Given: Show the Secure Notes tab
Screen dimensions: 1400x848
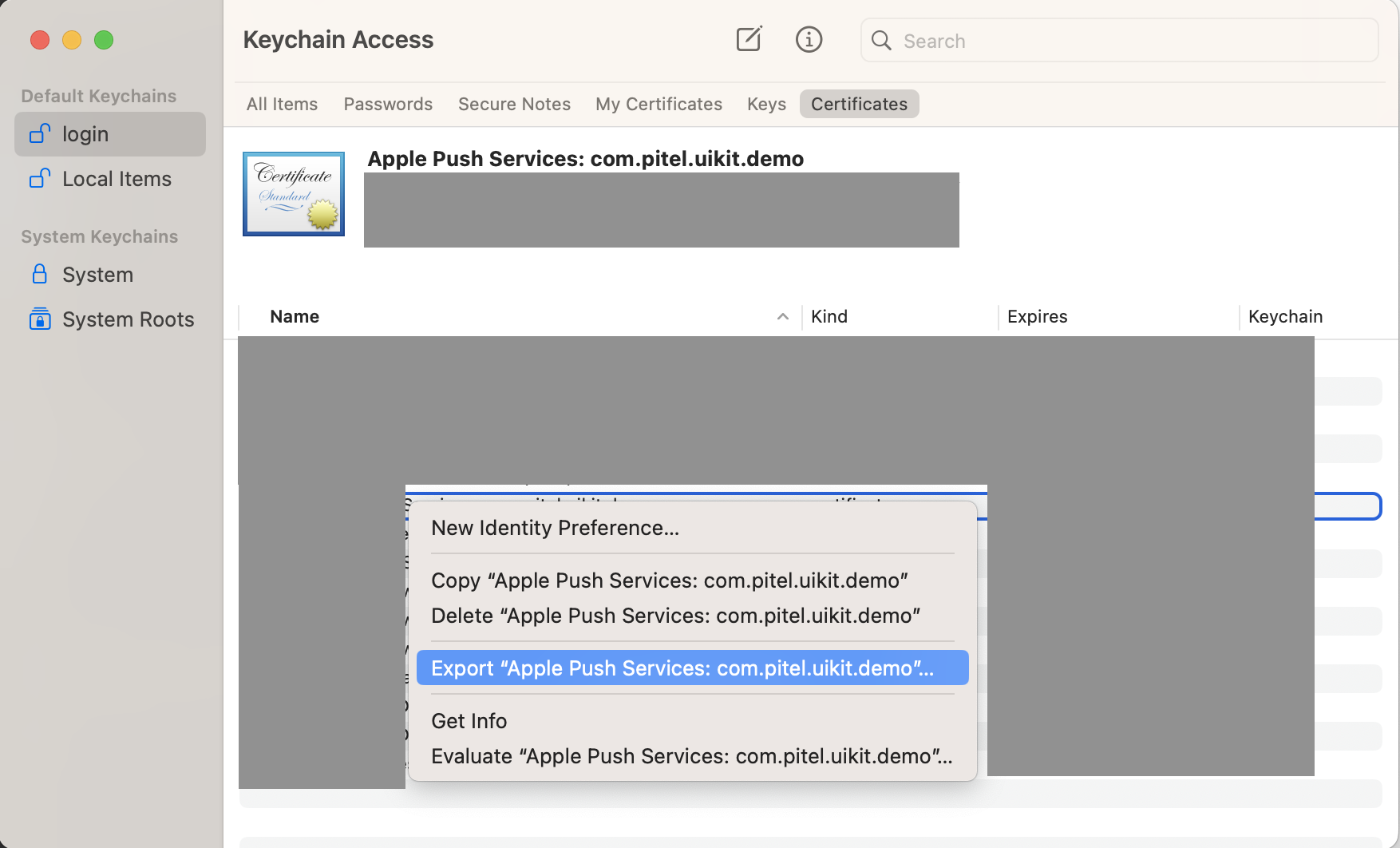Looking at the screenshot, I should [514, 104].
